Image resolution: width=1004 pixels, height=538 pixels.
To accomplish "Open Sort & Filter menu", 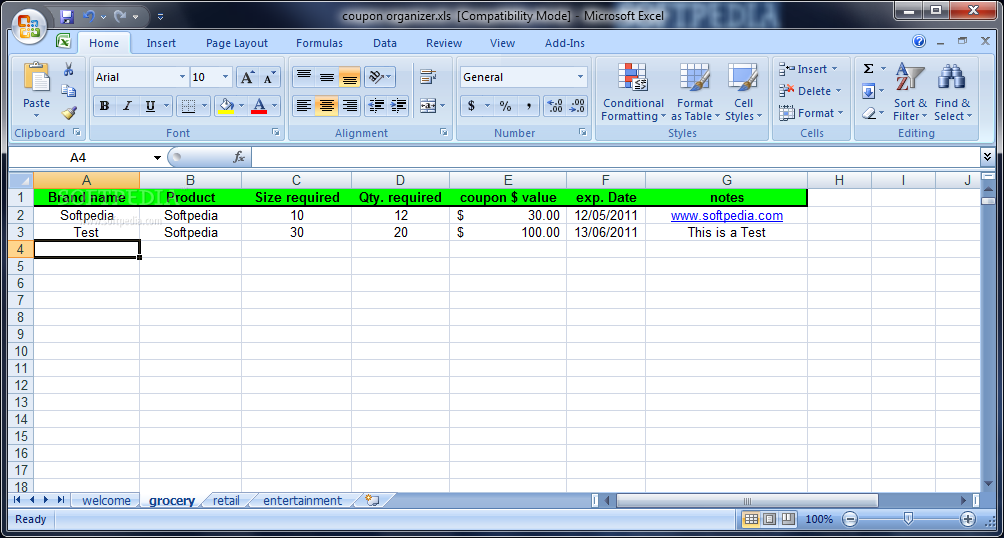I will click(x=910, y=93).
